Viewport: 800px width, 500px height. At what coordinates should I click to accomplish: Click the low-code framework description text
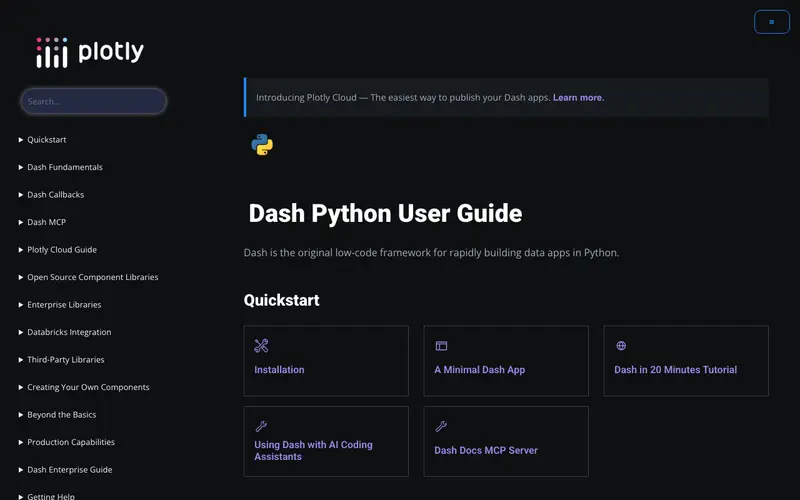431,253
